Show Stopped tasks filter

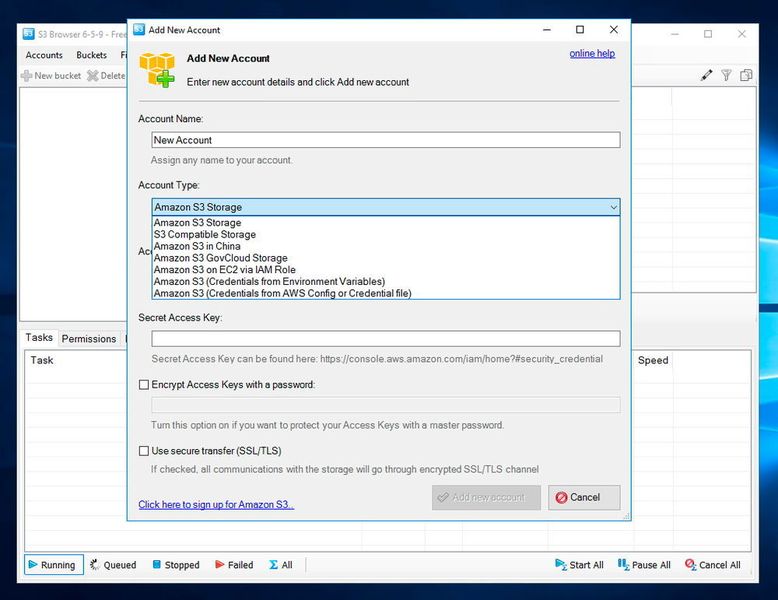click(176, 565)
